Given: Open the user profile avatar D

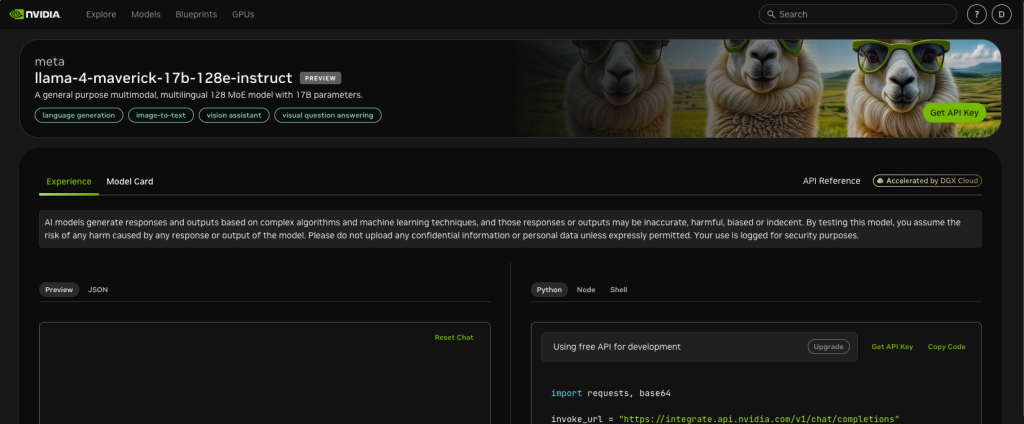Looking at the screenshot, I should pos(1002,15).
